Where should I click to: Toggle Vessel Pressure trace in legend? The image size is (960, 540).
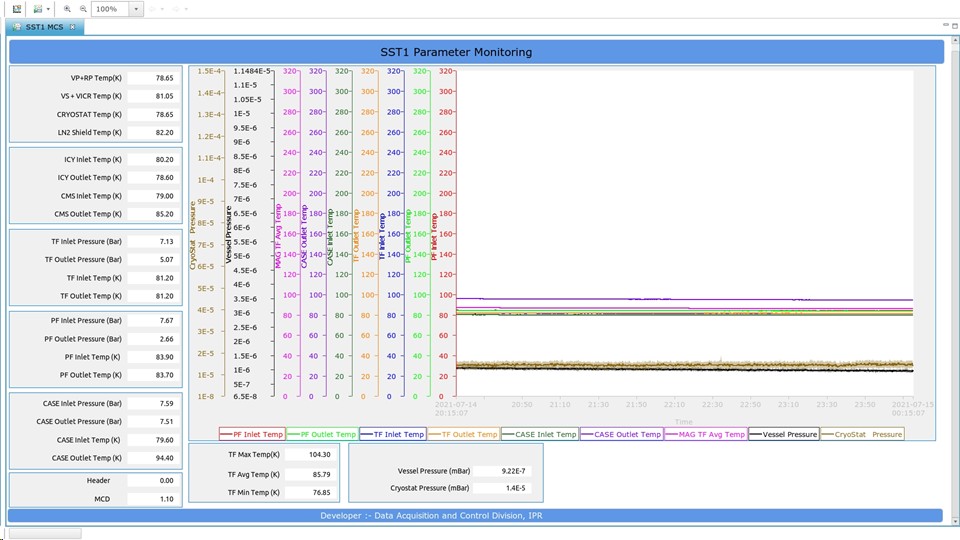coord(783,434)
